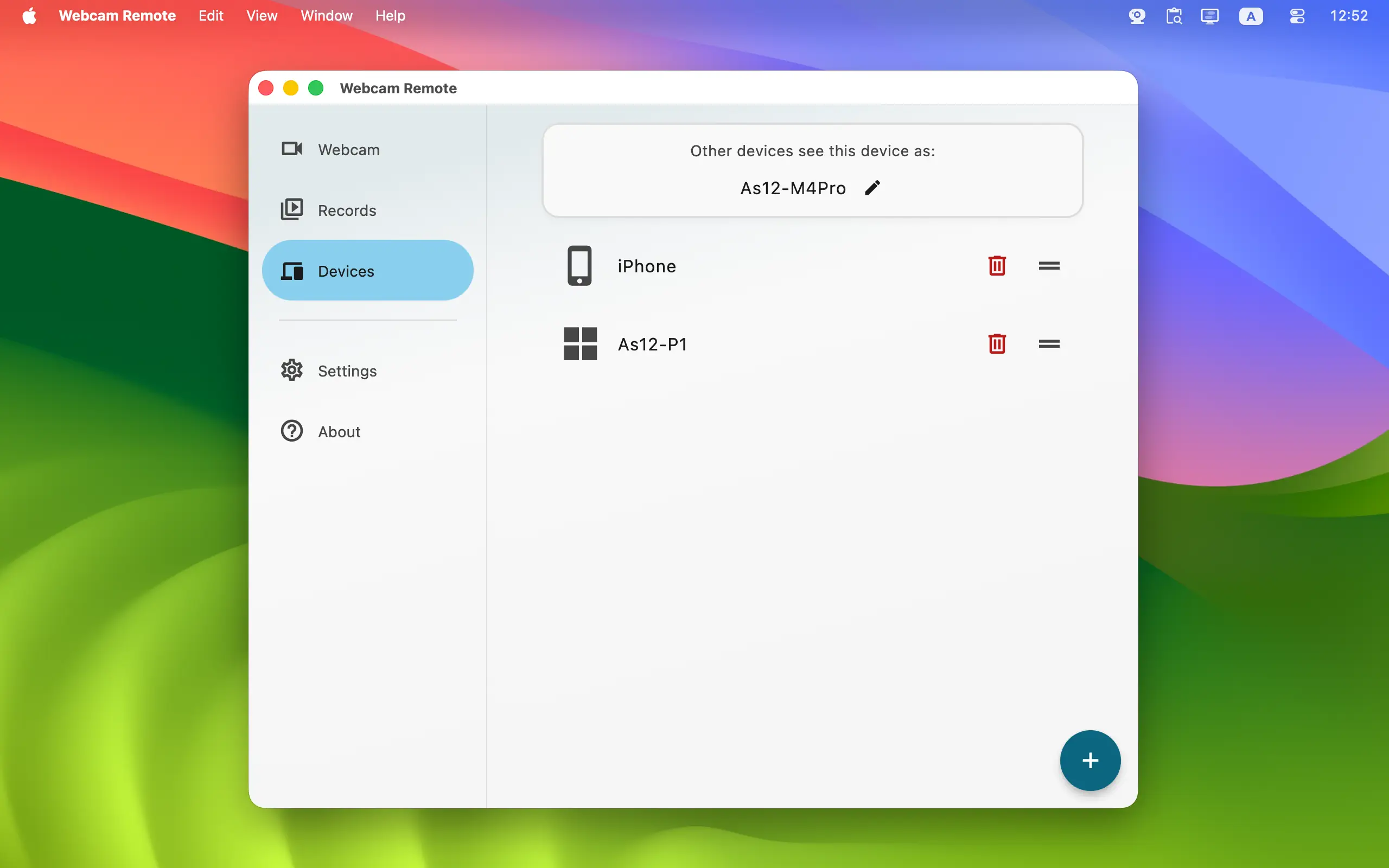The height and width of the screenshot is (868, 1389).
Task: Close the Webcam Remote window
Action: (x=266, y=88)
